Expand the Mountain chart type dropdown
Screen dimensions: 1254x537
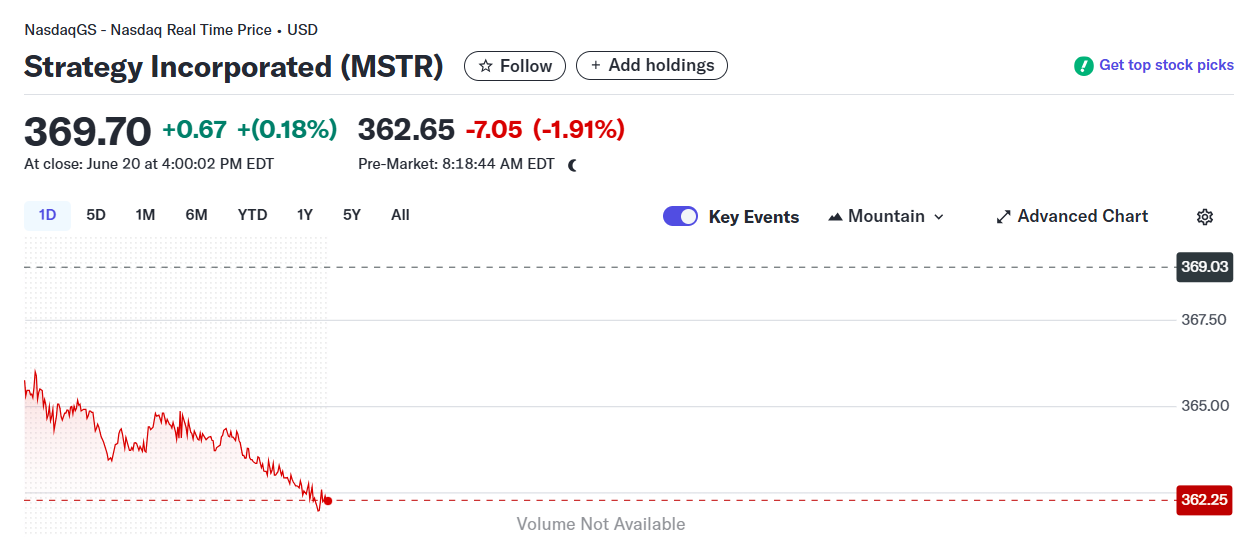point(886,217)
